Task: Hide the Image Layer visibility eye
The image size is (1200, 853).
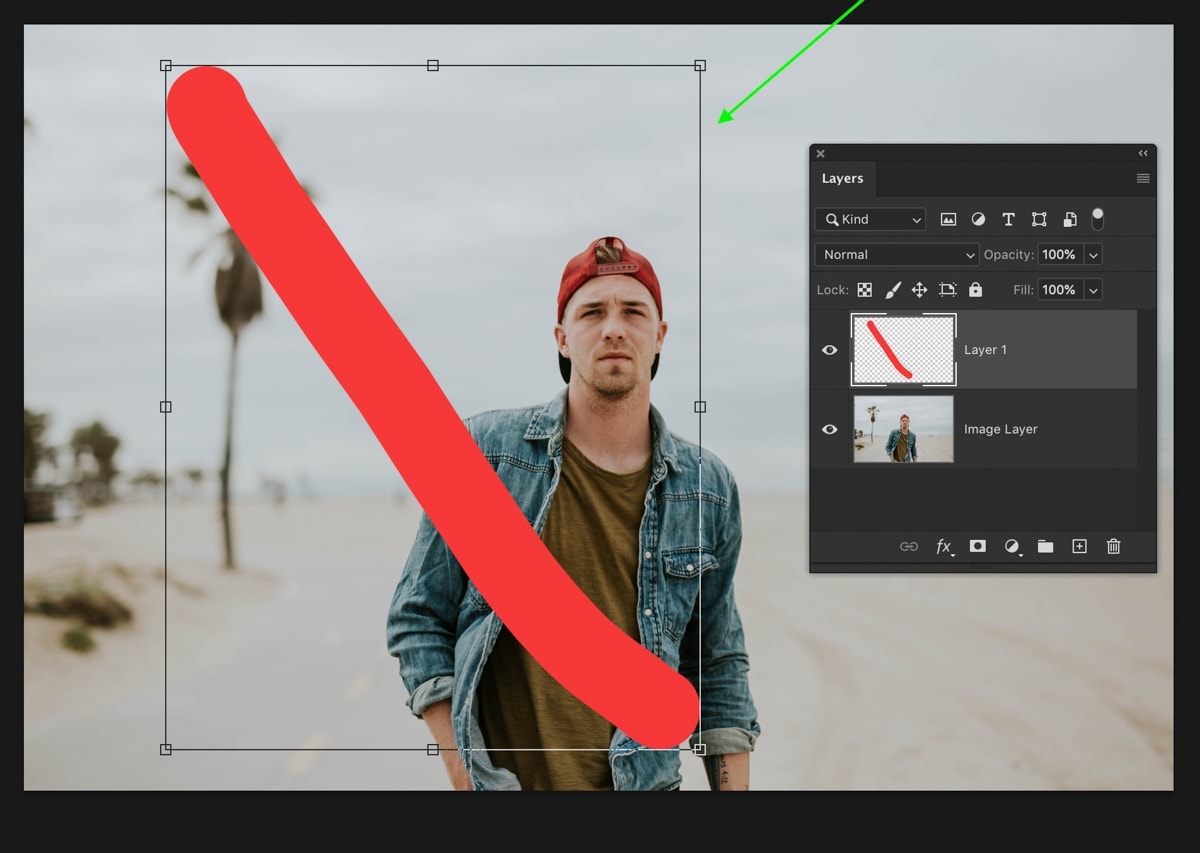Action: pyautogui.click(x=829, y=429)
